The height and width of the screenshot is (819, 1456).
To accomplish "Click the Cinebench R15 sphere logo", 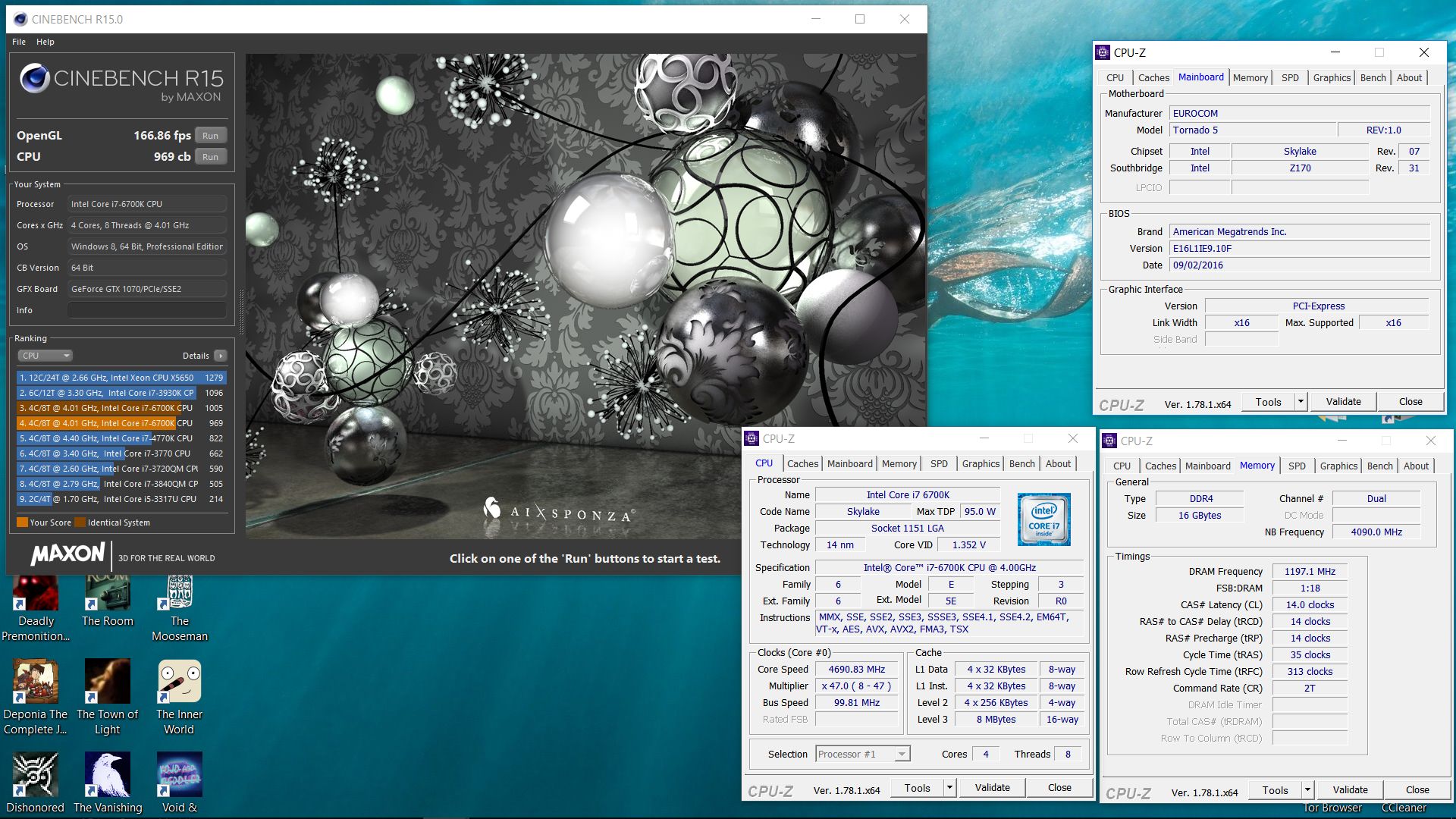I will pos(35,78).
